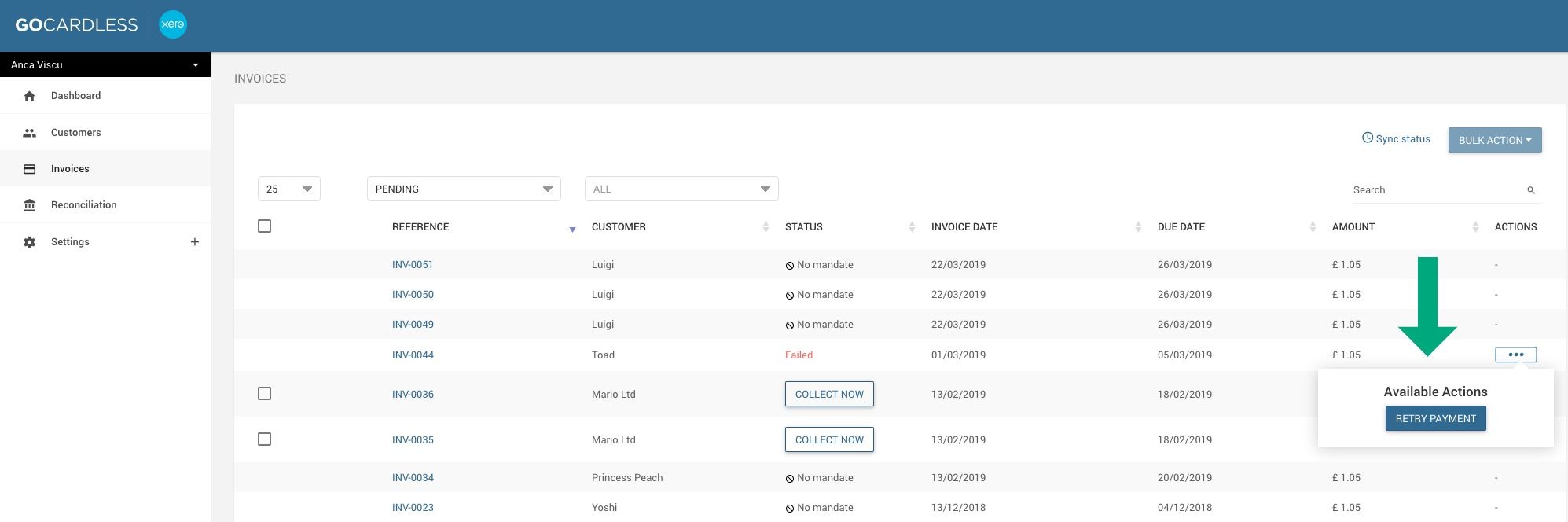
Task: Click the Invoices card icon
Action: point(30,169)
